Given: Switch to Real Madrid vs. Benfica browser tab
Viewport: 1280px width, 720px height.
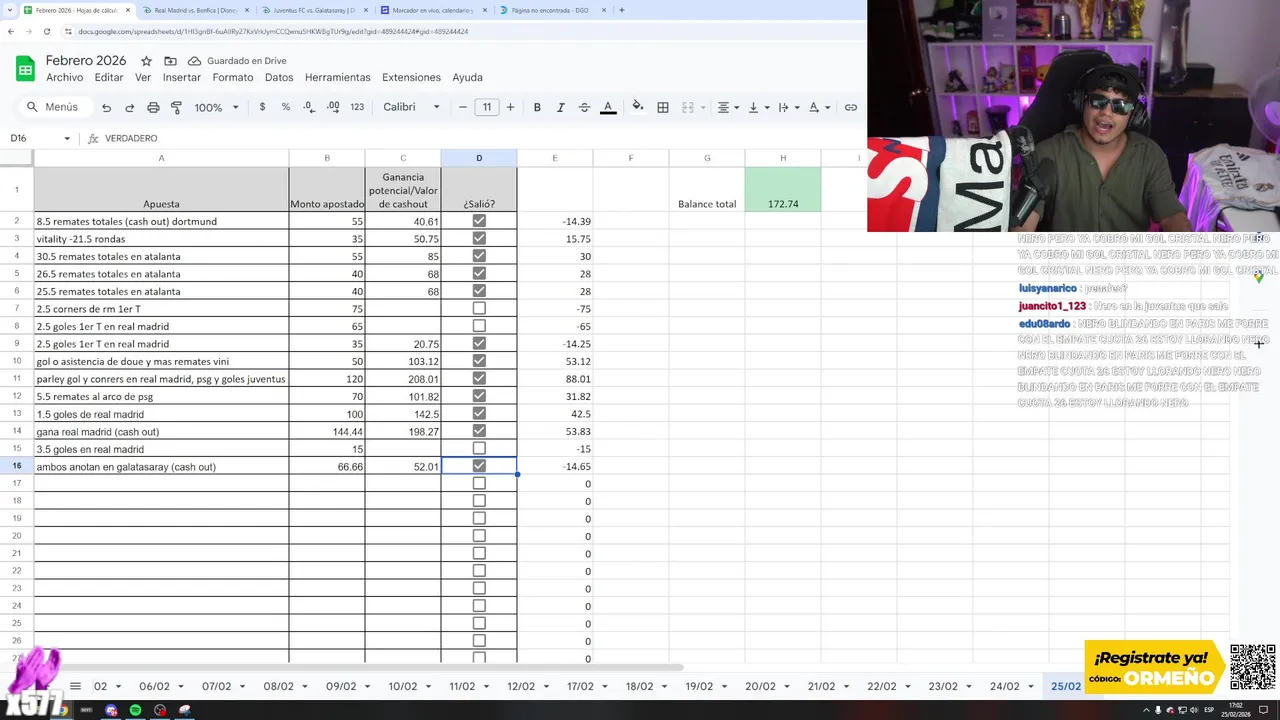Looking at the screenshot, I should (x=195, y=10).
